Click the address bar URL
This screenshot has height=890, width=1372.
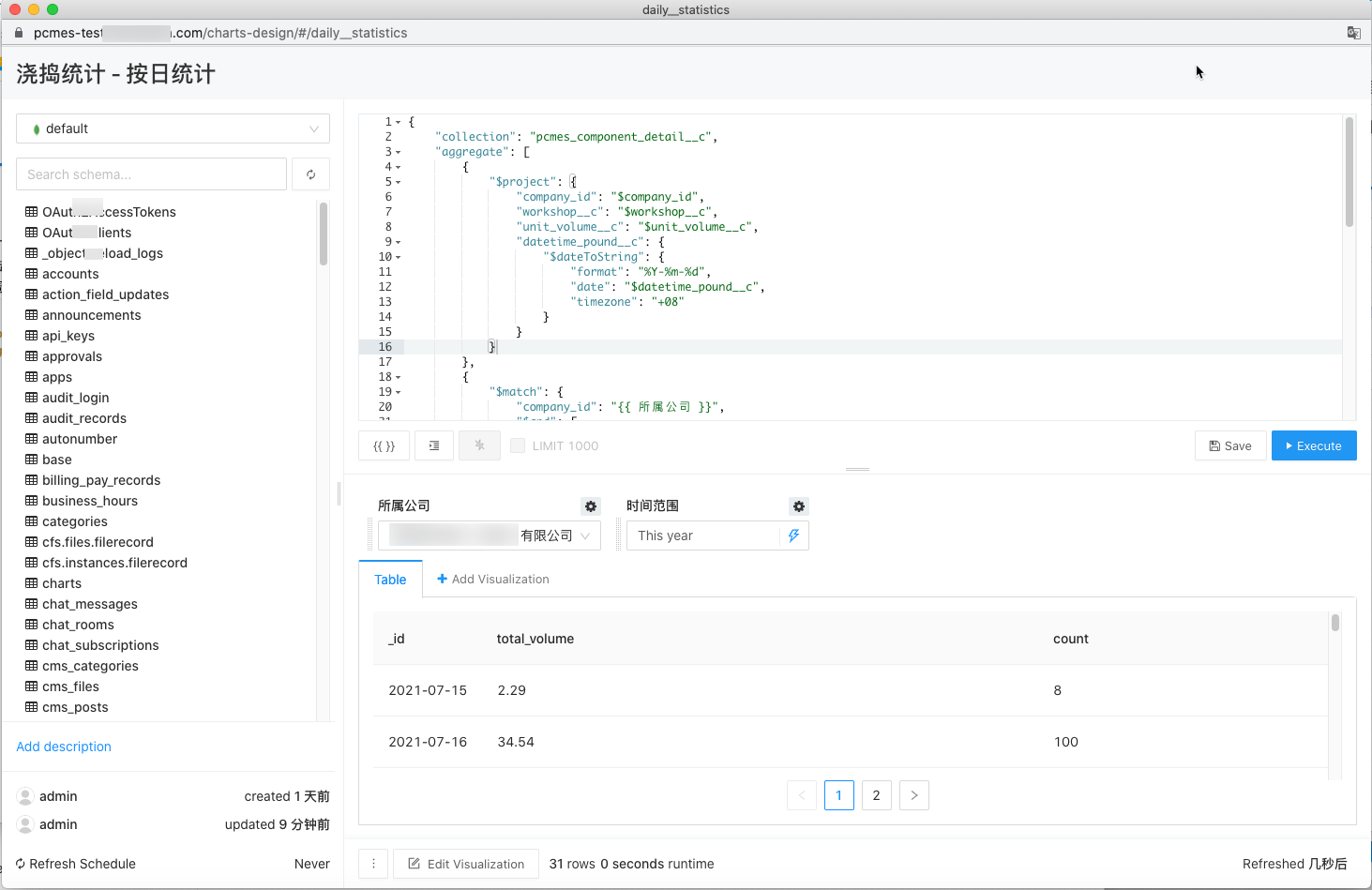click(220, 33)
